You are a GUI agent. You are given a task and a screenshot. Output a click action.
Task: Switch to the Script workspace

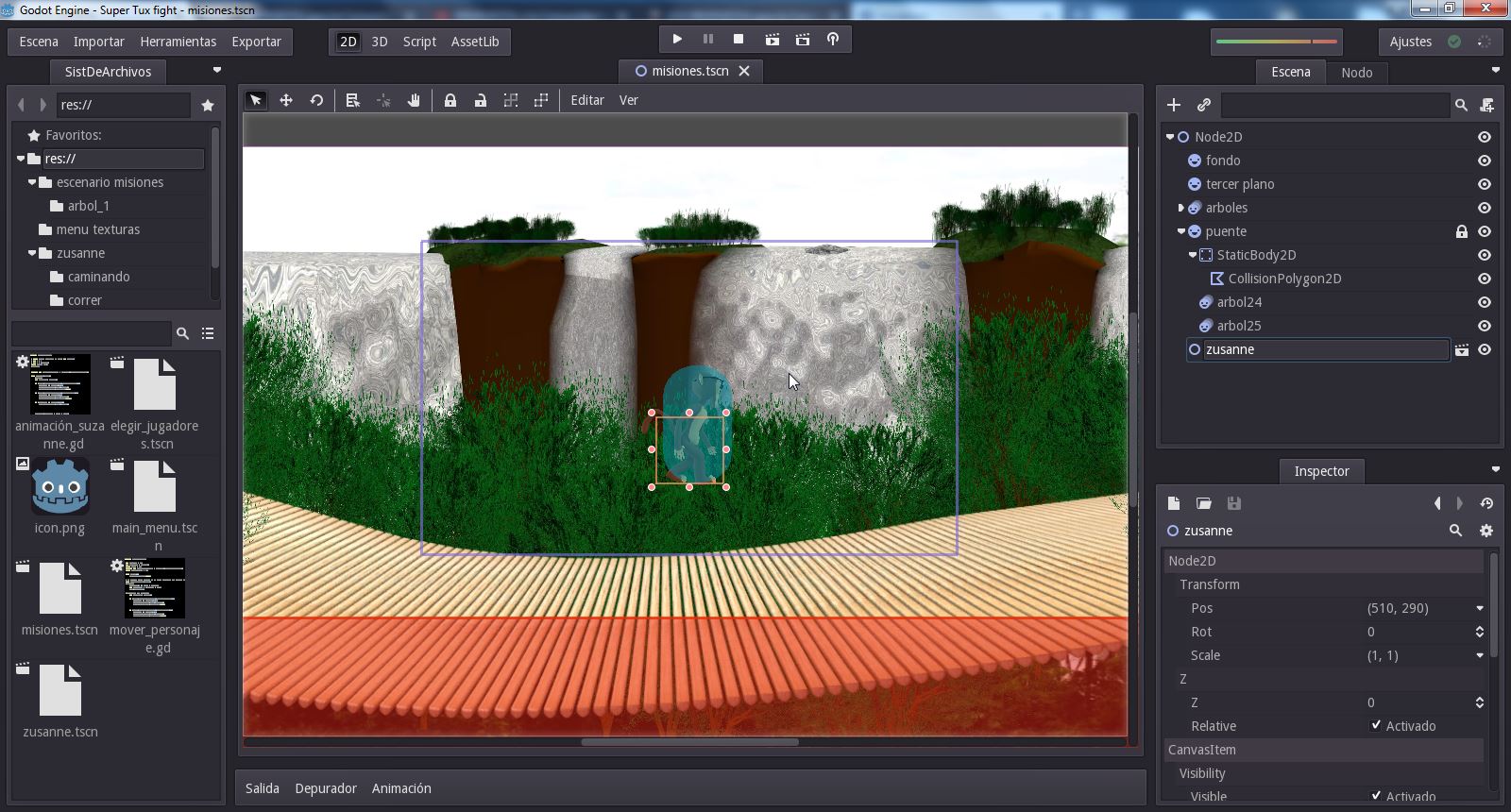419,42
